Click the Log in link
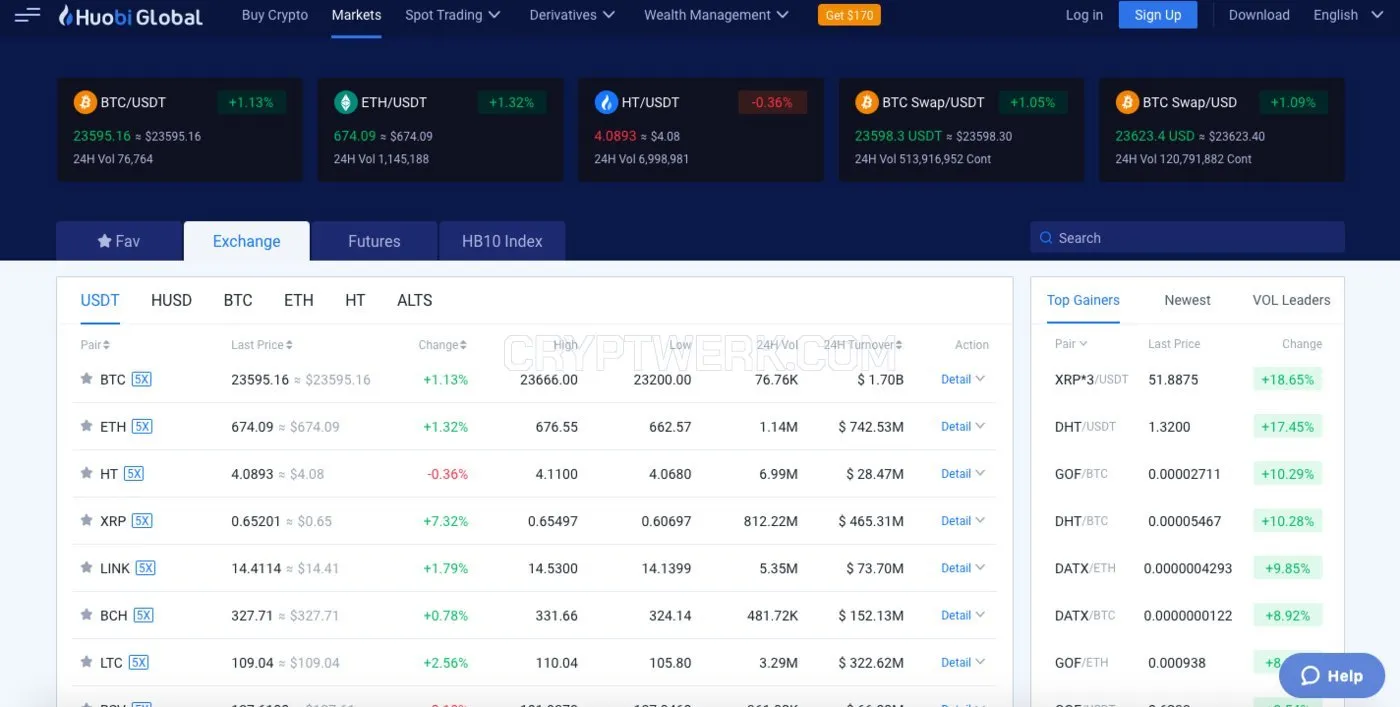The height and width of the screenshot is (707, 1400). [x=1084, y=15]
